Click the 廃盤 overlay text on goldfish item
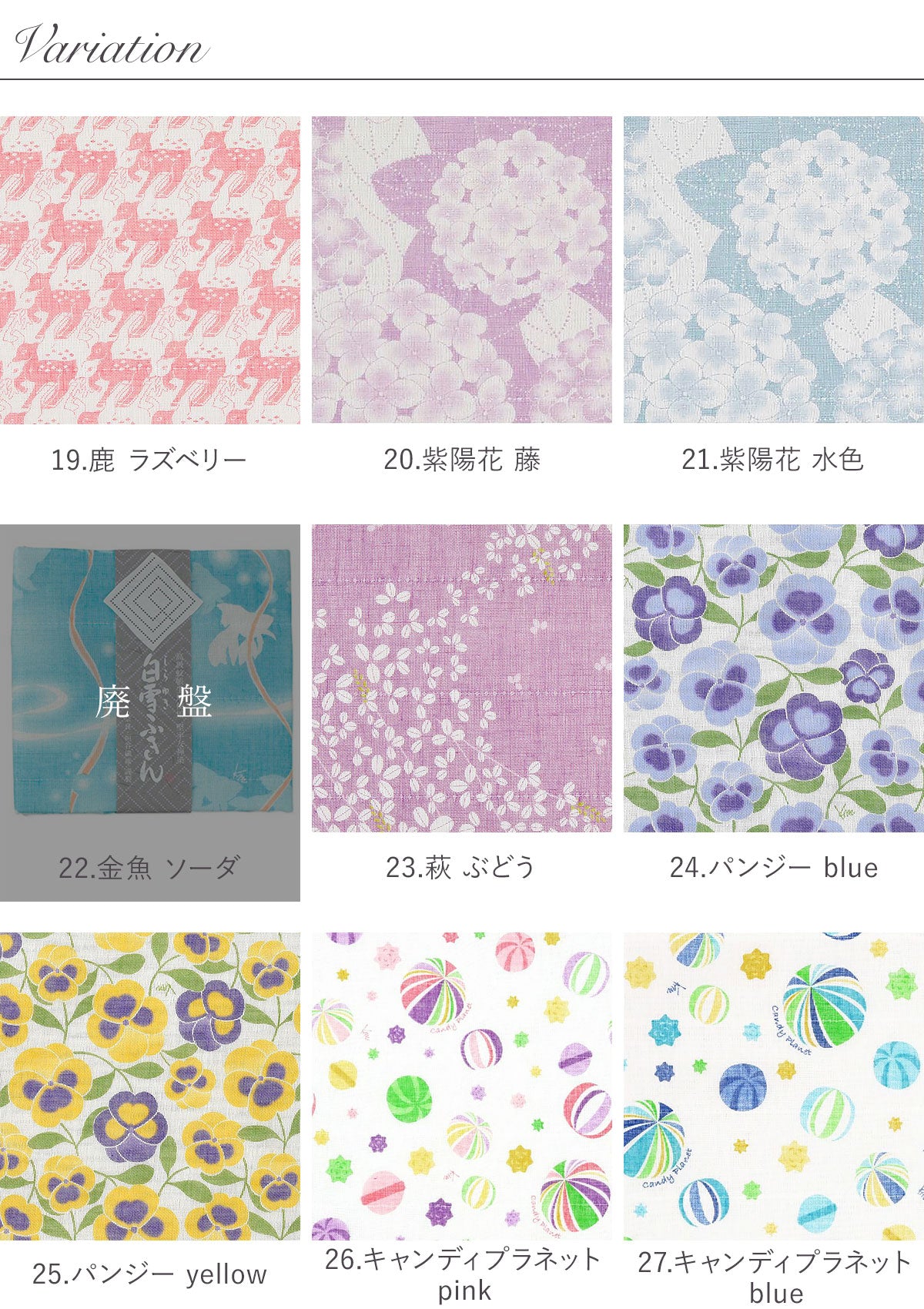Image resolution: width=924 pixels, height=1309 pixels. point(153,702)
